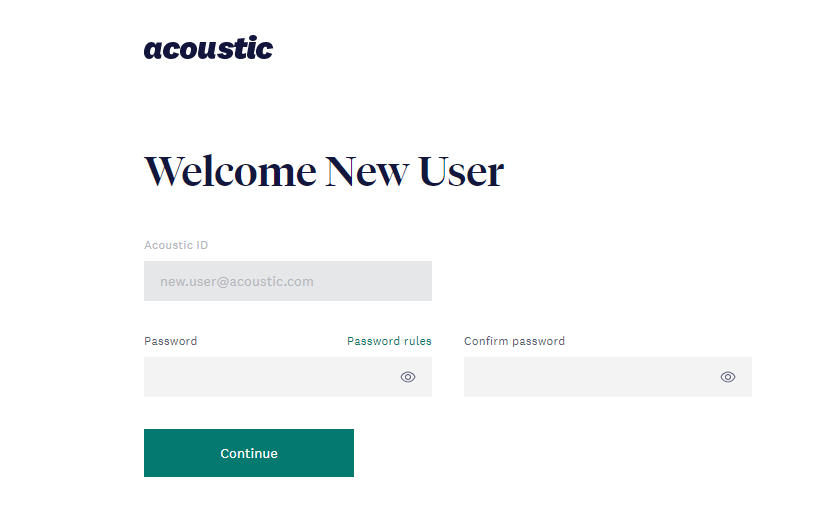Reveal the Confirm password entry with its eye icon
Screen dimensions: 822x507
pos(728,377)
